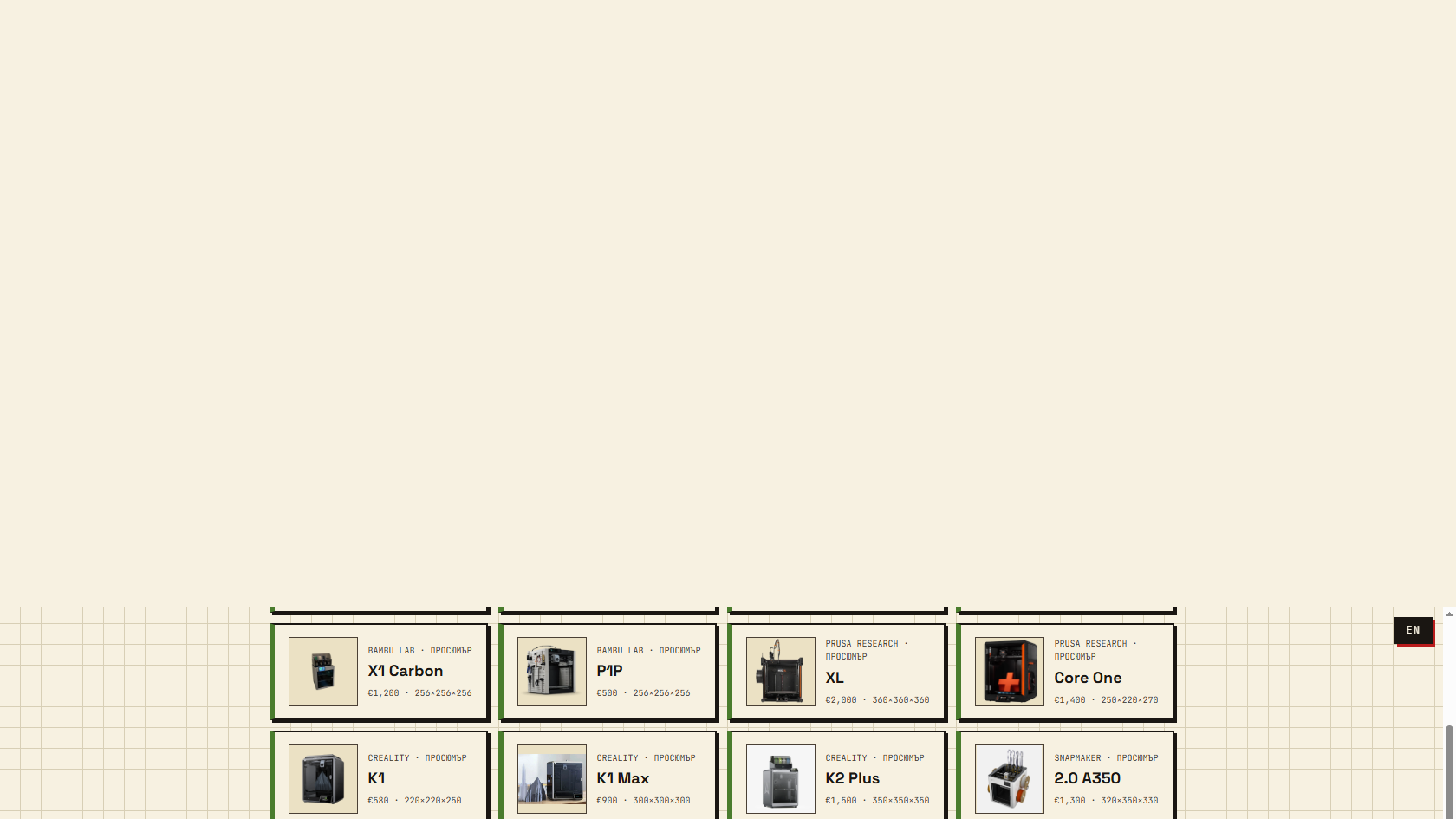1456x819 pixels.
Task: Open the K2 Plus printer thumbnail
Action: pos(781,779)
